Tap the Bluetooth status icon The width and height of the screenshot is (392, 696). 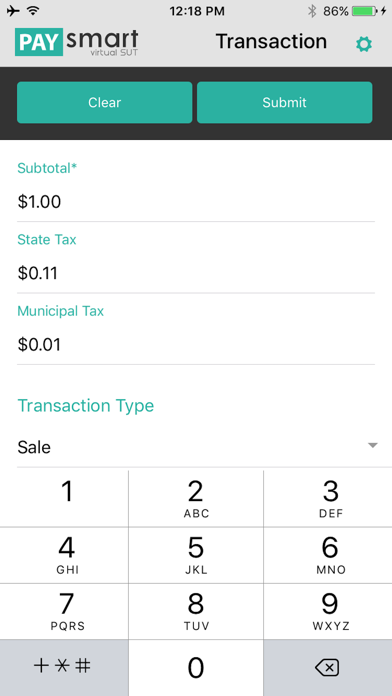coord(312,11)
